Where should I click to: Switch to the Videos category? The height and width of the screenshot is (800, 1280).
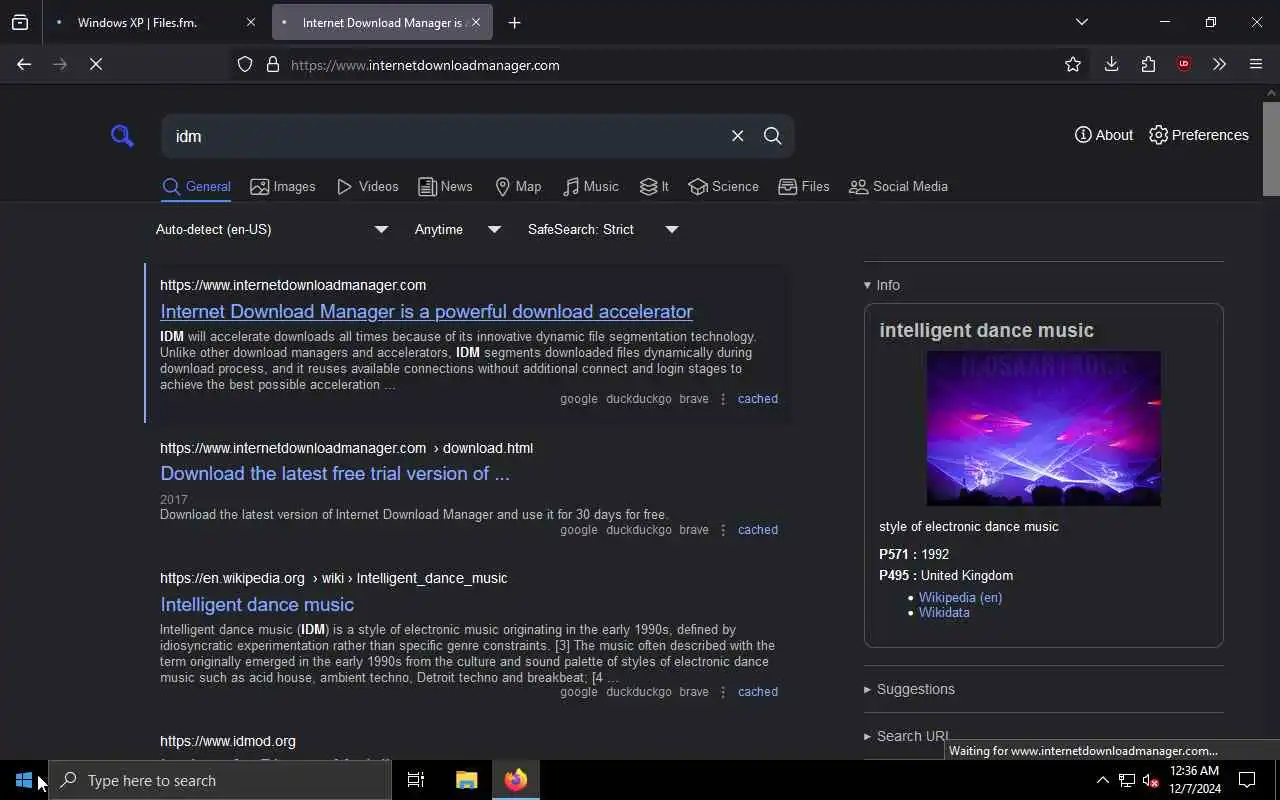[368, 187]
